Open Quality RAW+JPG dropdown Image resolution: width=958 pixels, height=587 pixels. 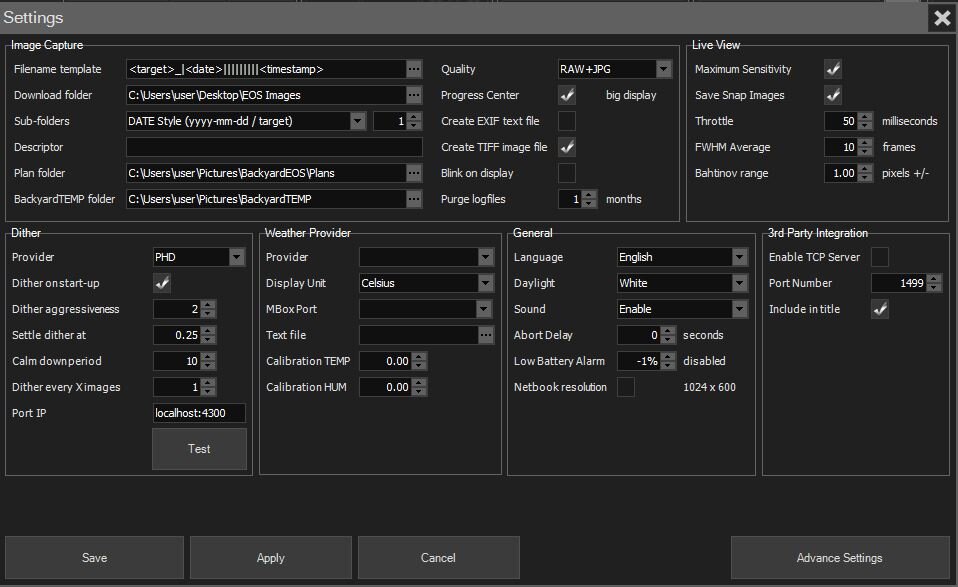point(615,69)
